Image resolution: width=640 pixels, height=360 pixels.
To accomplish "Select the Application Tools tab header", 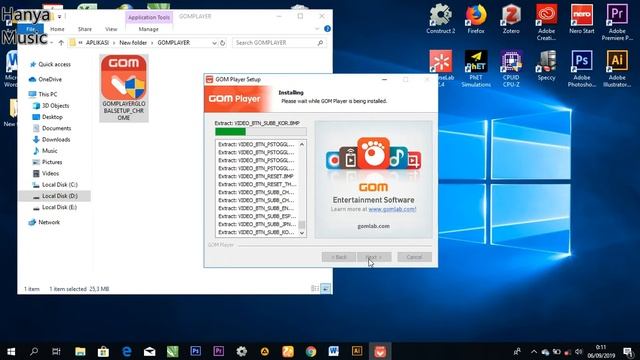I will click(149, 17).
